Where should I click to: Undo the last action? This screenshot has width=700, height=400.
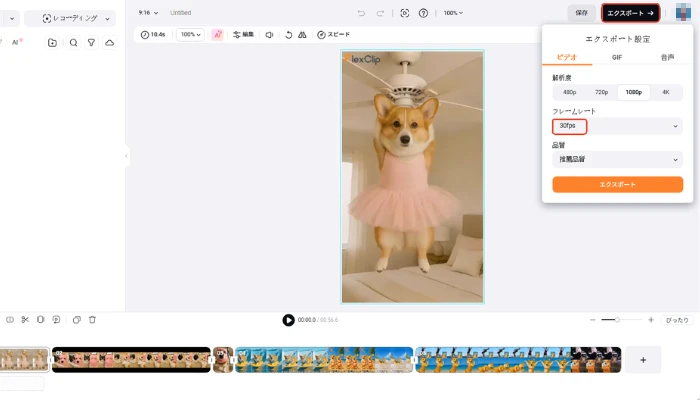pos(361,13)
